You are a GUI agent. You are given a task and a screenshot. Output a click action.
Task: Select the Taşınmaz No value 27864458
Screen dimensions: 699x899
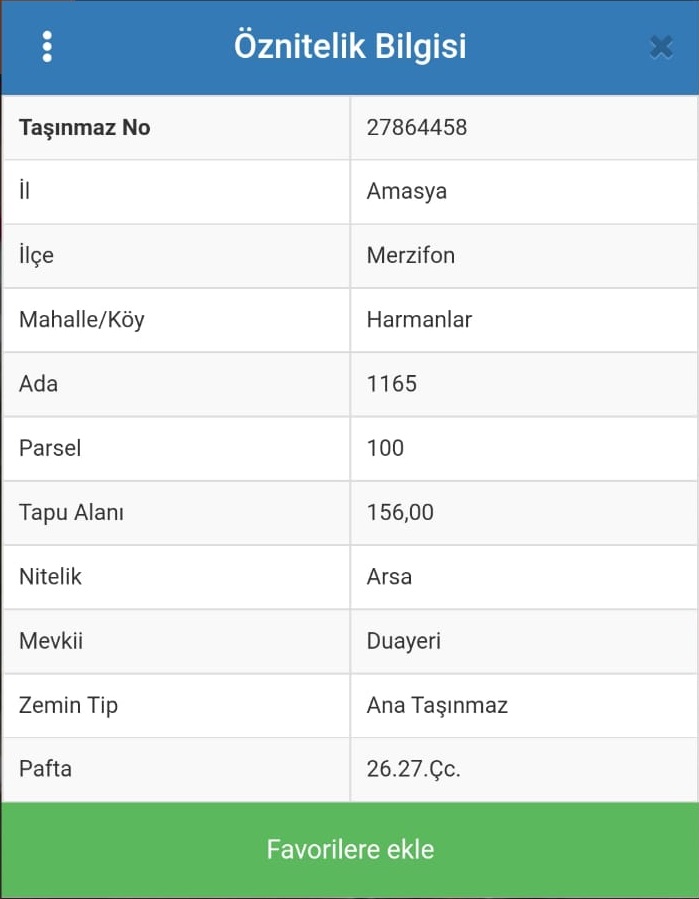417,127
